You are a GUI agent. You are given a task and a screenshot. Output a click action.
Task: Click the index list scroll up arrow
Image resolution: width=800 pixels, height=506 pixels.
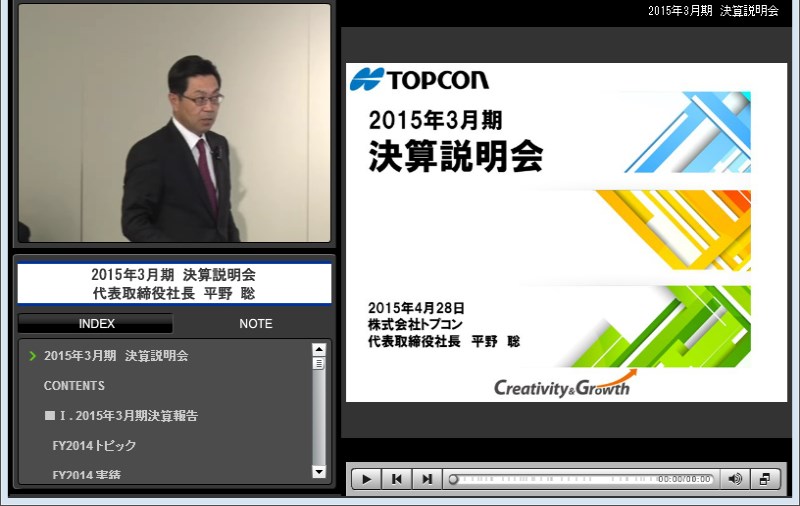coord(319,349)
